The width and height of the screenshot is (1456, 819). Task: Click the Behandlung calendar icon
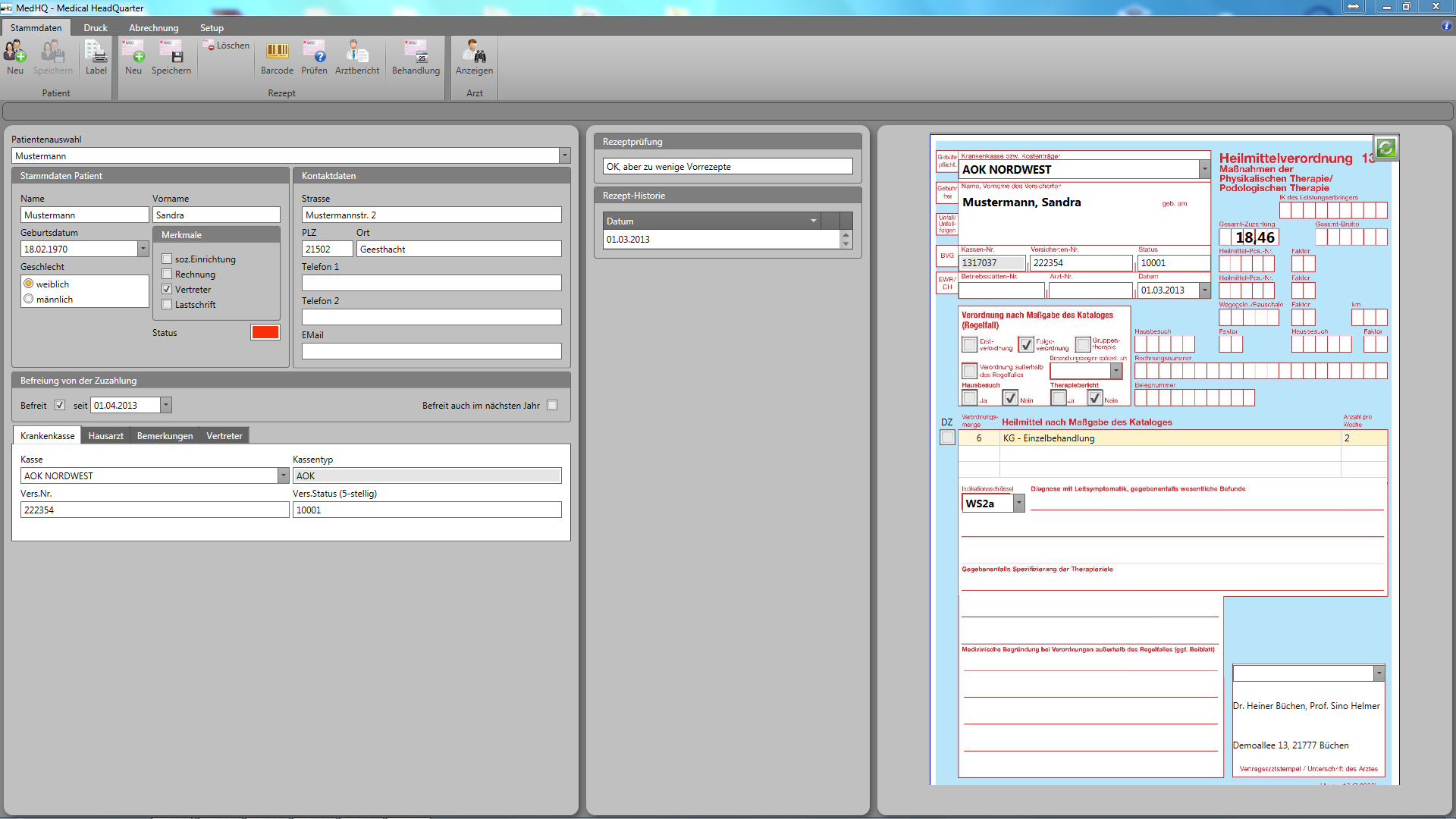[416, 58]
